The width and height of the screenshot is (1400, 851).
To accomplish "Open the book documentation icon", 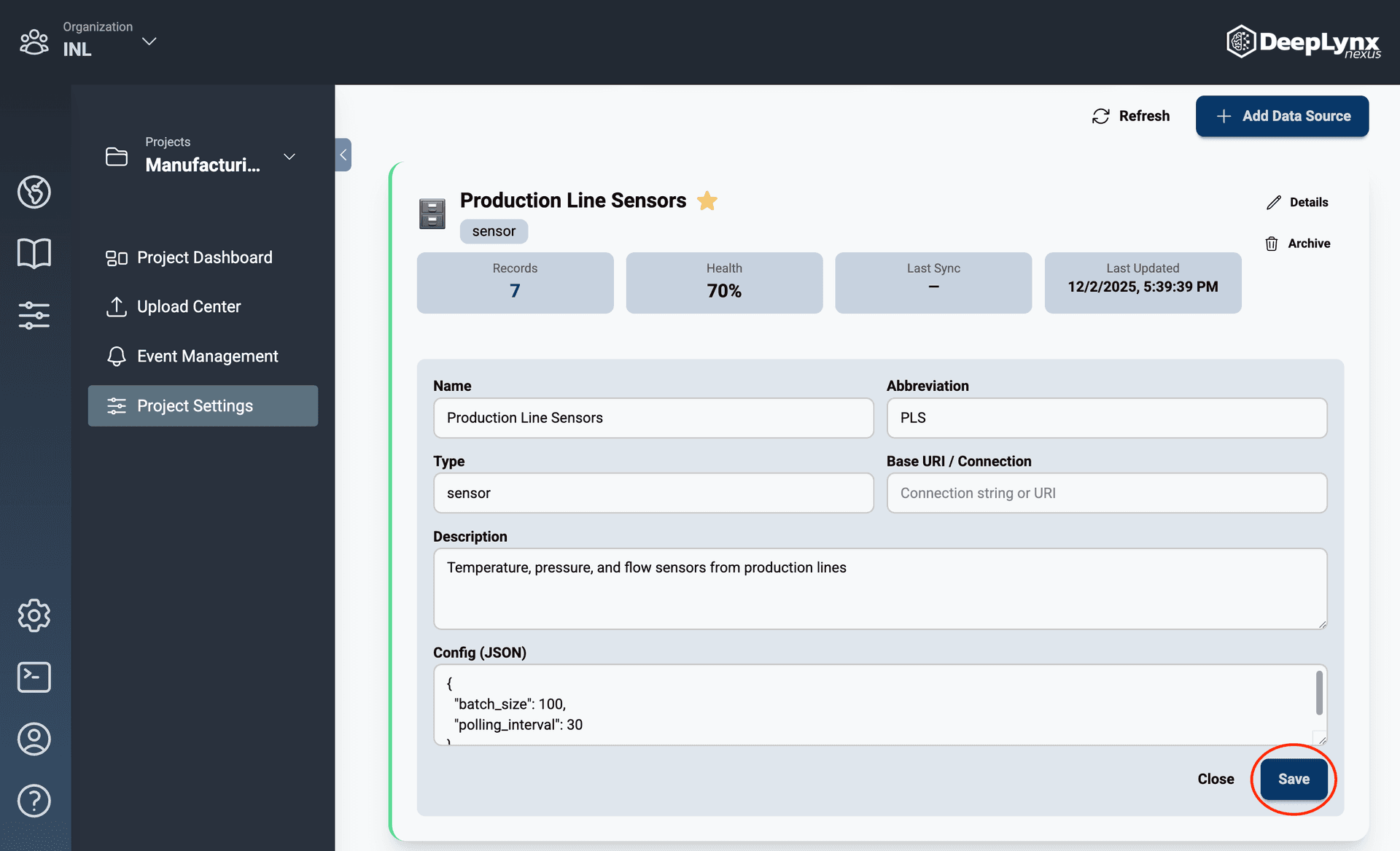I will [34, 254].
